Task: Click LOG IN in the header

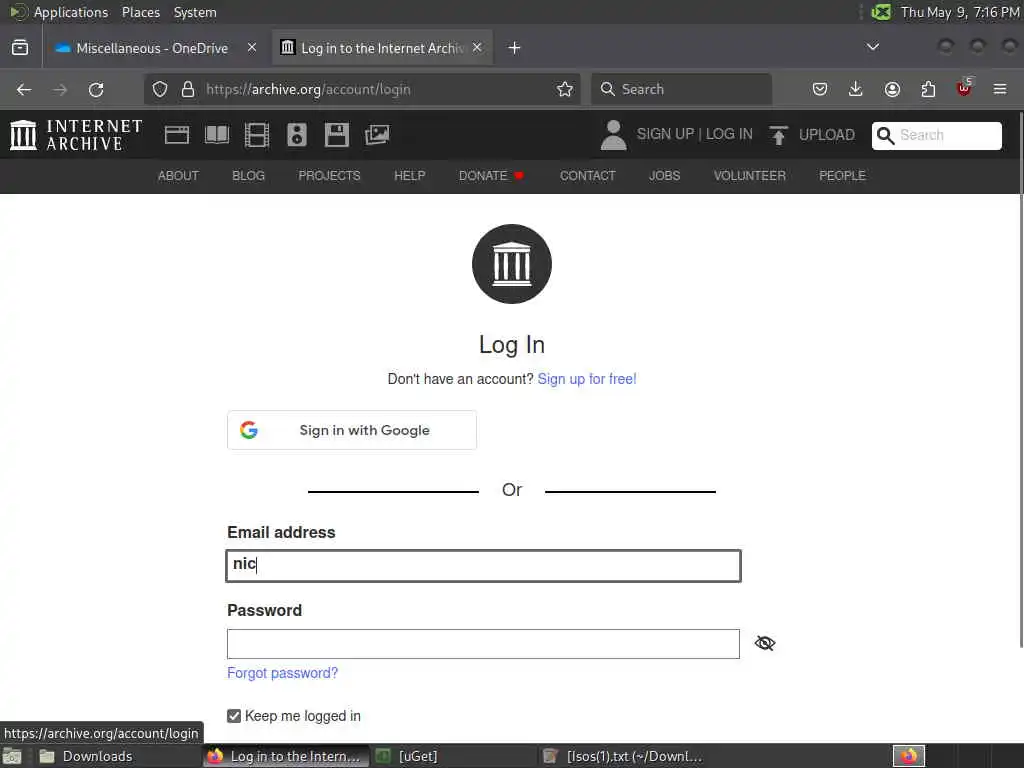Action: (729, 134)
